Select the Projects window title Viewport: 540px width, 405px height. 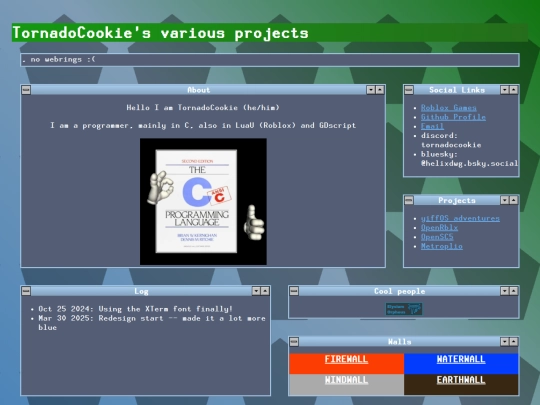[x=457, y=200]
